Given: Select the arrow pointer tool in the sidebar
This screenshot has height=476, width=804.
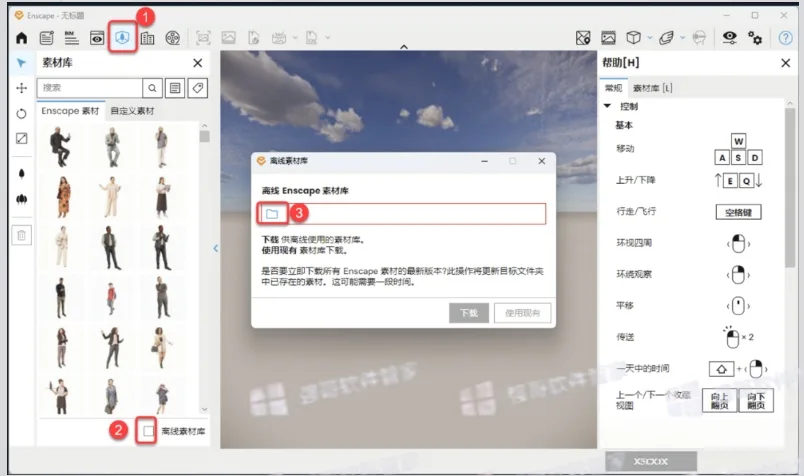Looking at the screenshot, I should (21, 63).
